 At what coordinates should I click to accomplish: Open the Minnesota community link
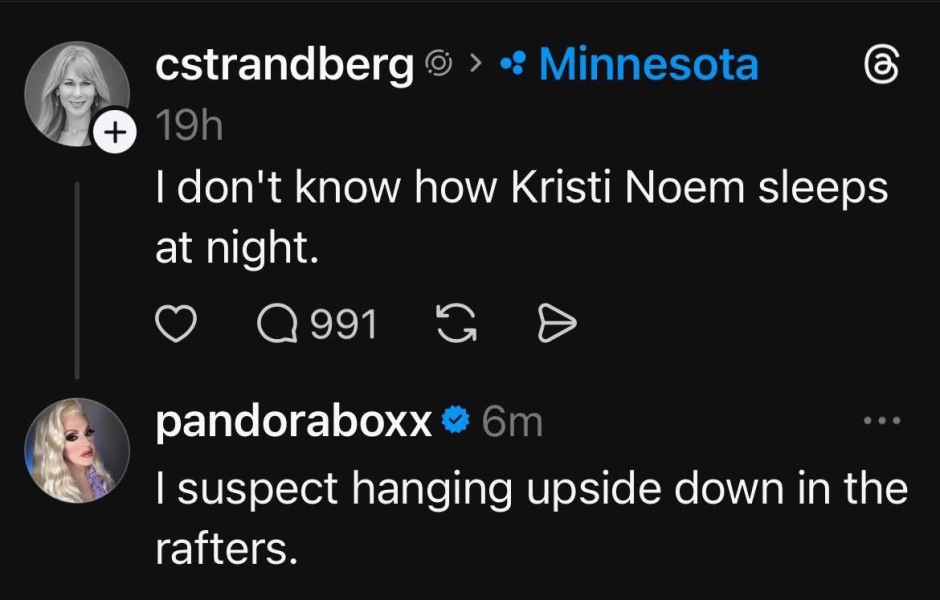pyautogui.click(x=649, y=66)
